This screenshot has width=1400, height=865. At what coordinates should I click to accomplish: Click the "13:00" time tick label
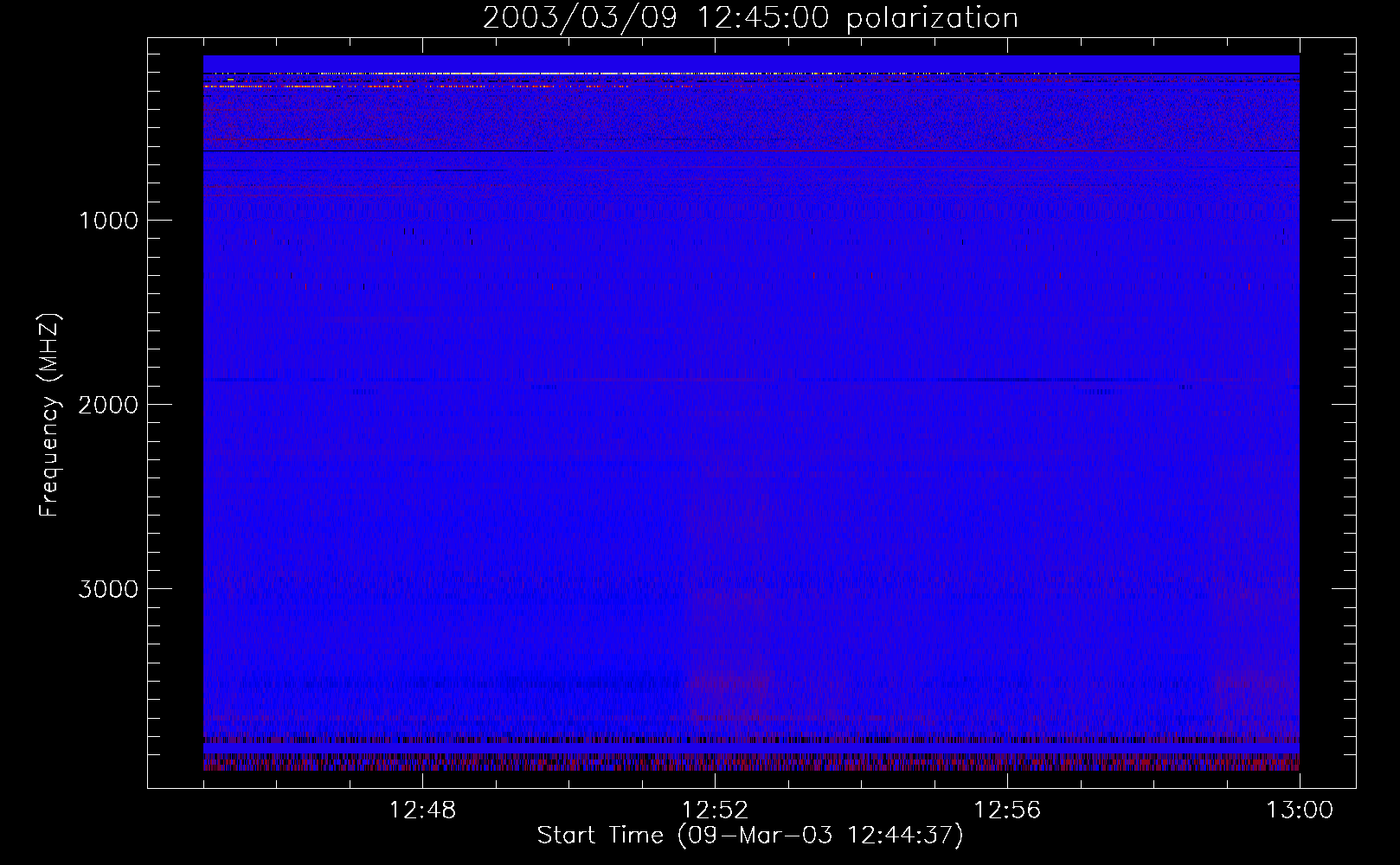1300,811
